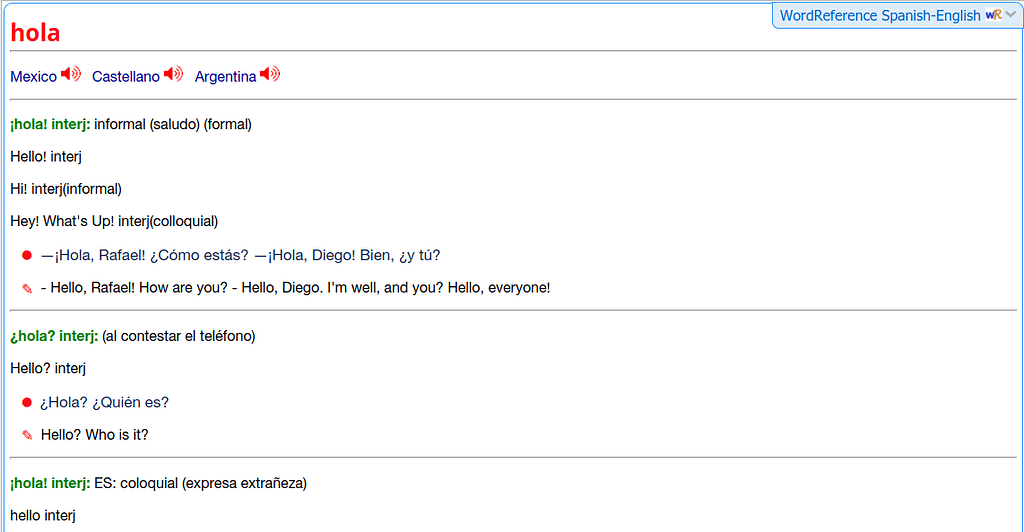Screen dimensions: 1024x532
Task: Play the Mexico pronunciation audio icon
Action: [x=71, y=75]
